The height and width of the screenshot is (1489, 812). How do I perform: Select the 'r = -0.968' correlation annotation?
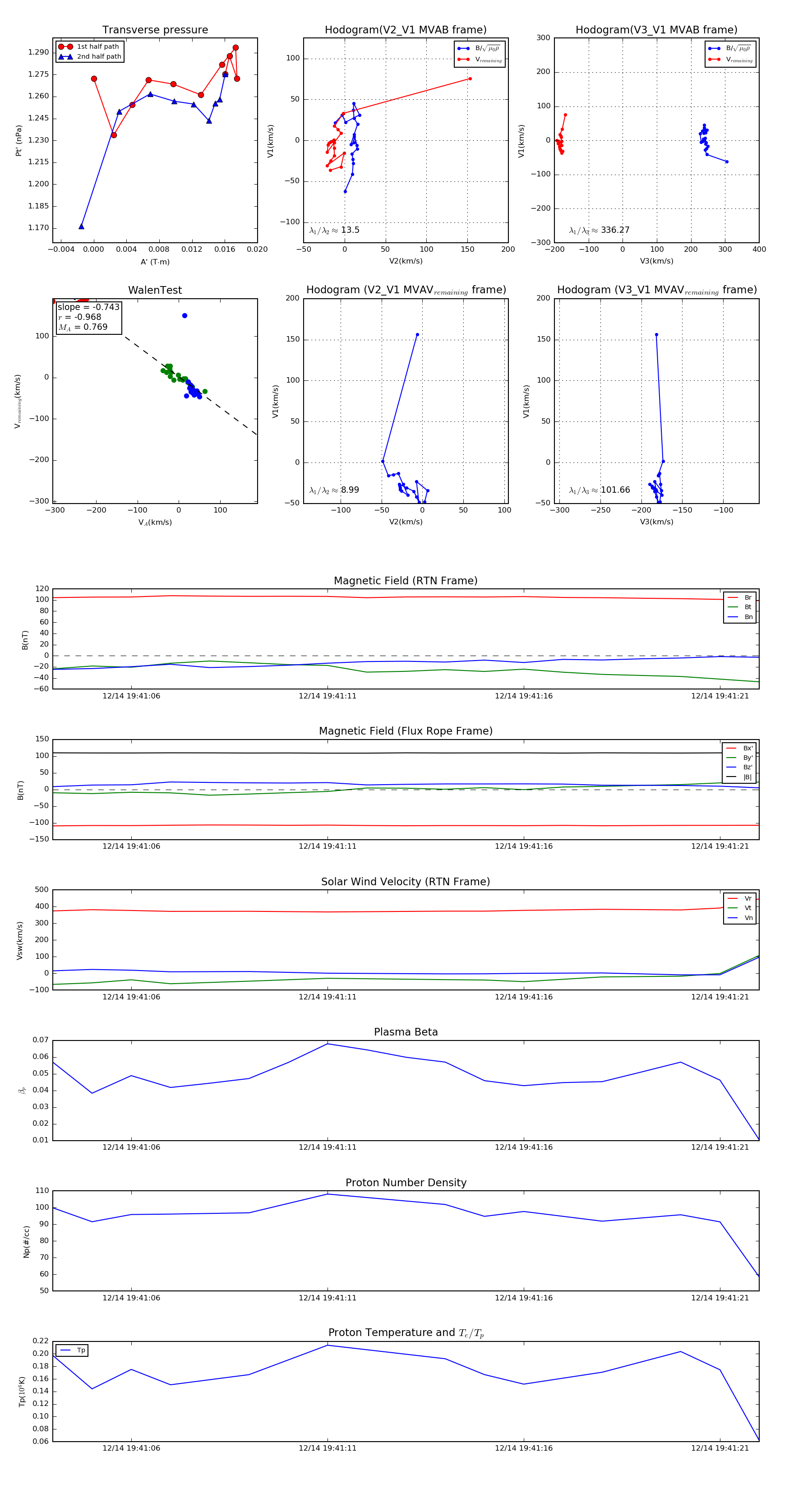(80, 317)
